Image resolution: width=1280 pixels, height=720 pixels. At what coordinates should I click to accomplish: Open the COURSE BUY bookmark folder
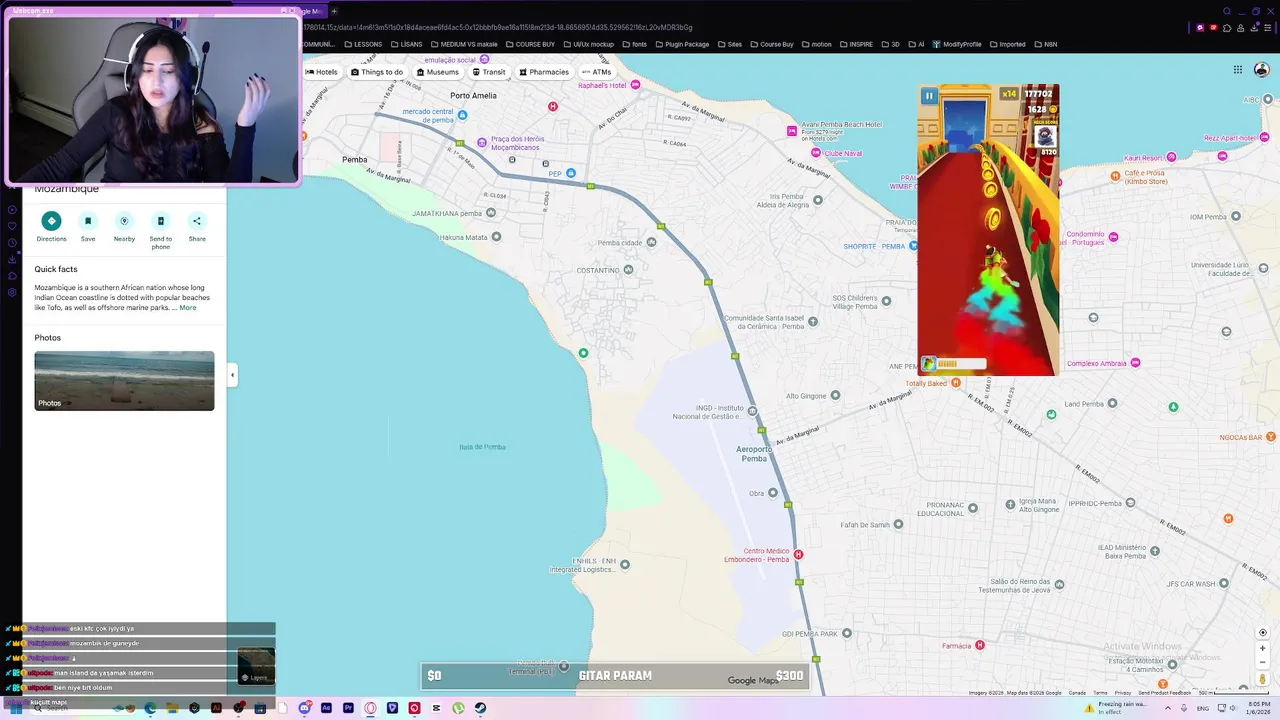(530, 44)
